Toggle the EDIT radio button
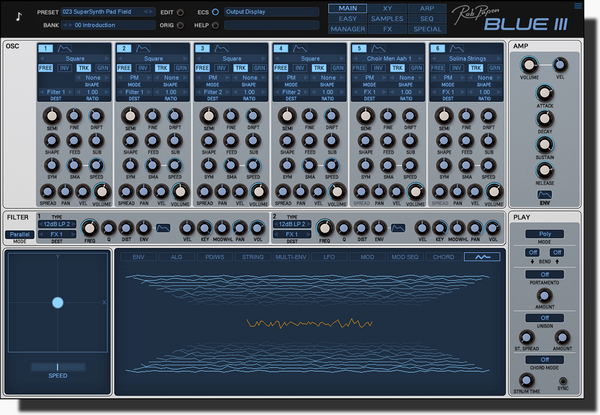Screen dimensions: 600x415 tap(180, 11)
